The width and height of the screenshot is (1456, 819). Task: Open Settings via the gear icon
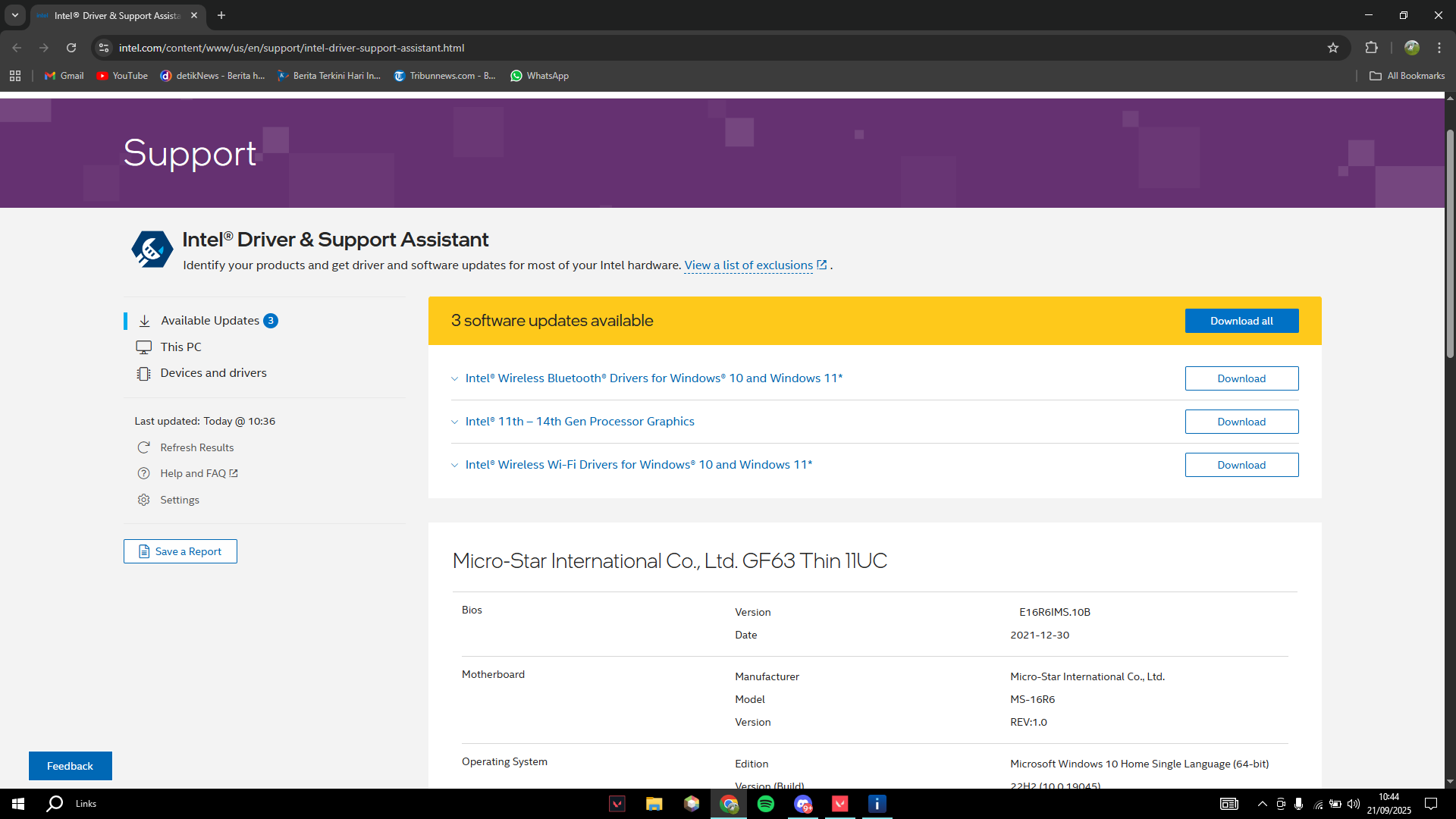click(143, 500)
